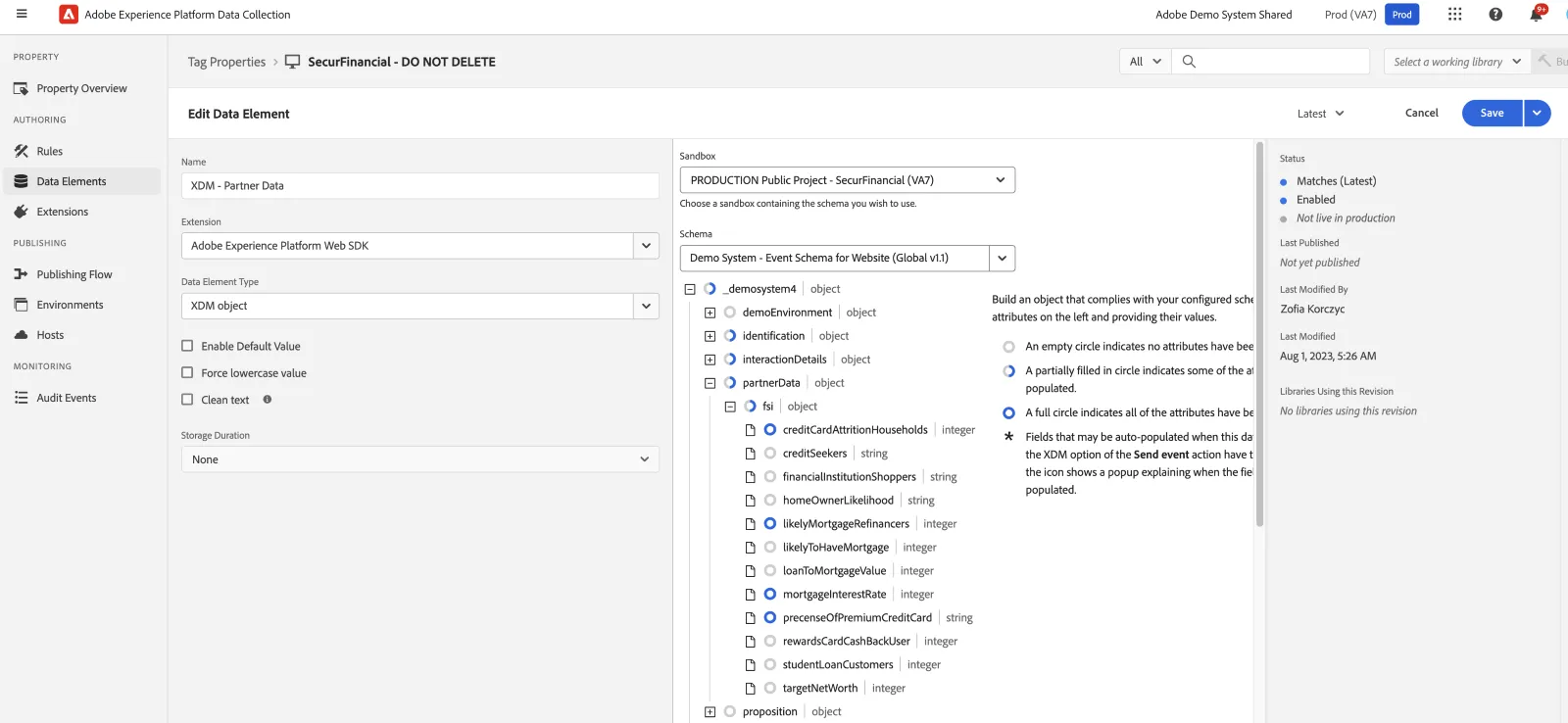Click the Save button
The image size is (1568, 723).
coord(1492,114)
